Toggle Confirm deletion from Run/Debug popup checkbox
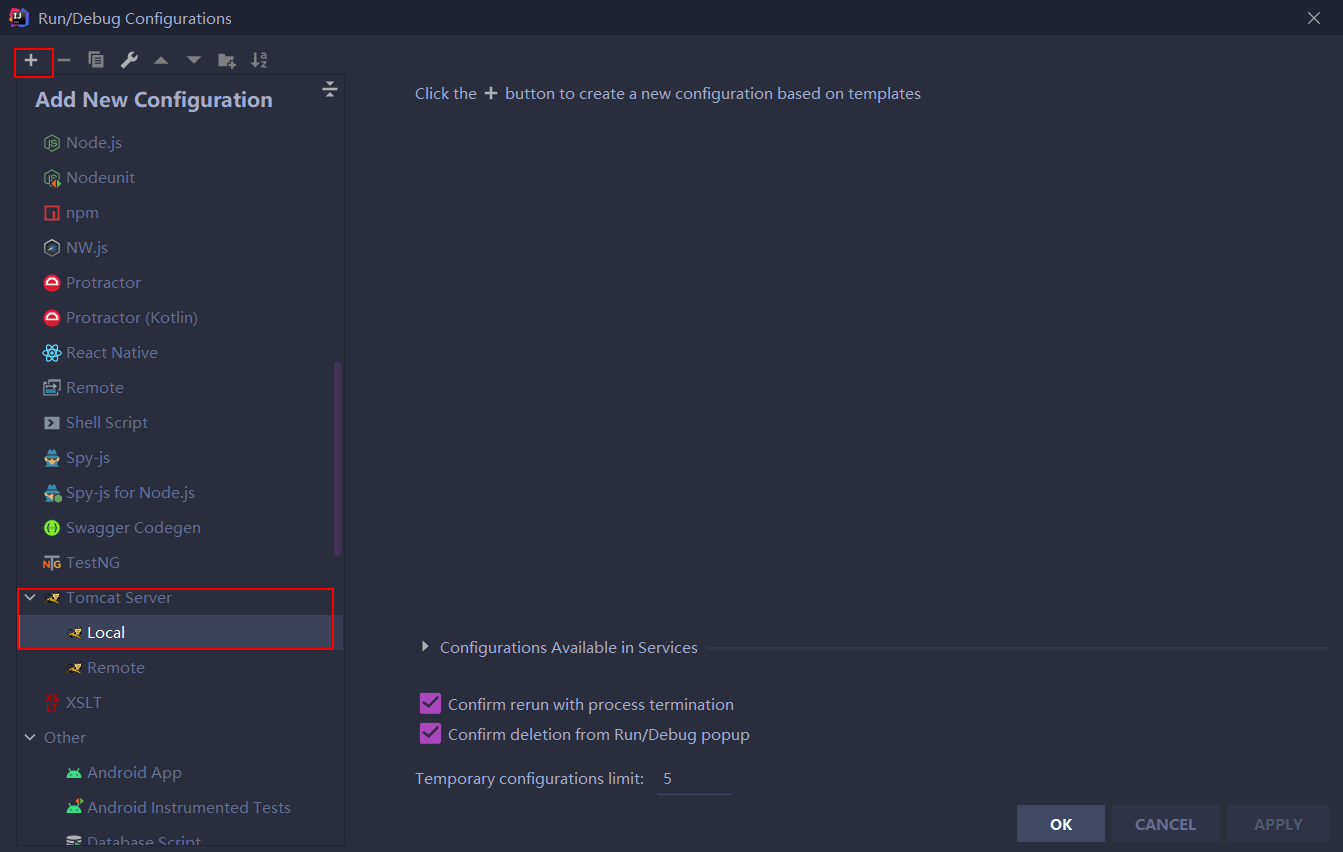The width and height of the screenshot is (1343, 852). click(x=430, y=734)
